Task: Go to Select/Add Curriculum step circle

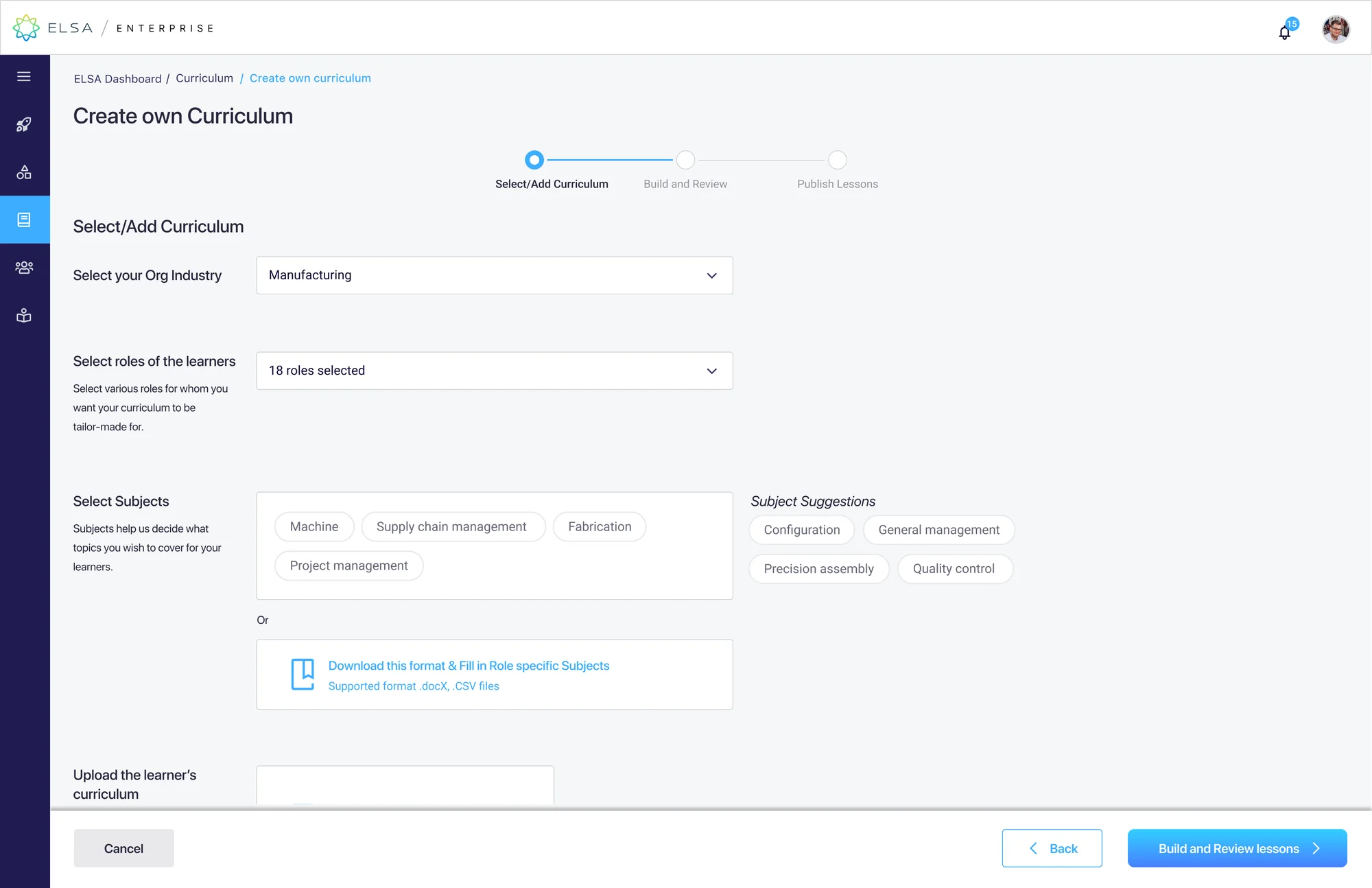Action: click(x=534, y=160)
